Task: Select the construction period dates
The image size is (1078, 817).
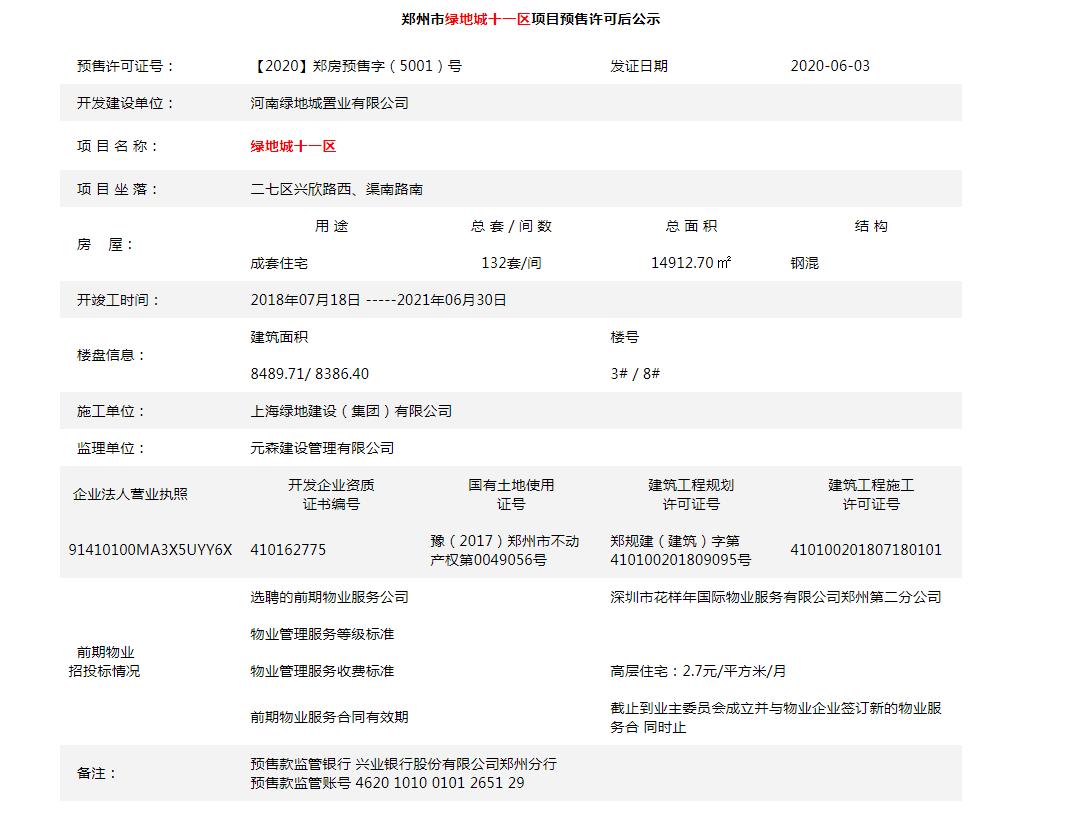Action: point(377,297)
